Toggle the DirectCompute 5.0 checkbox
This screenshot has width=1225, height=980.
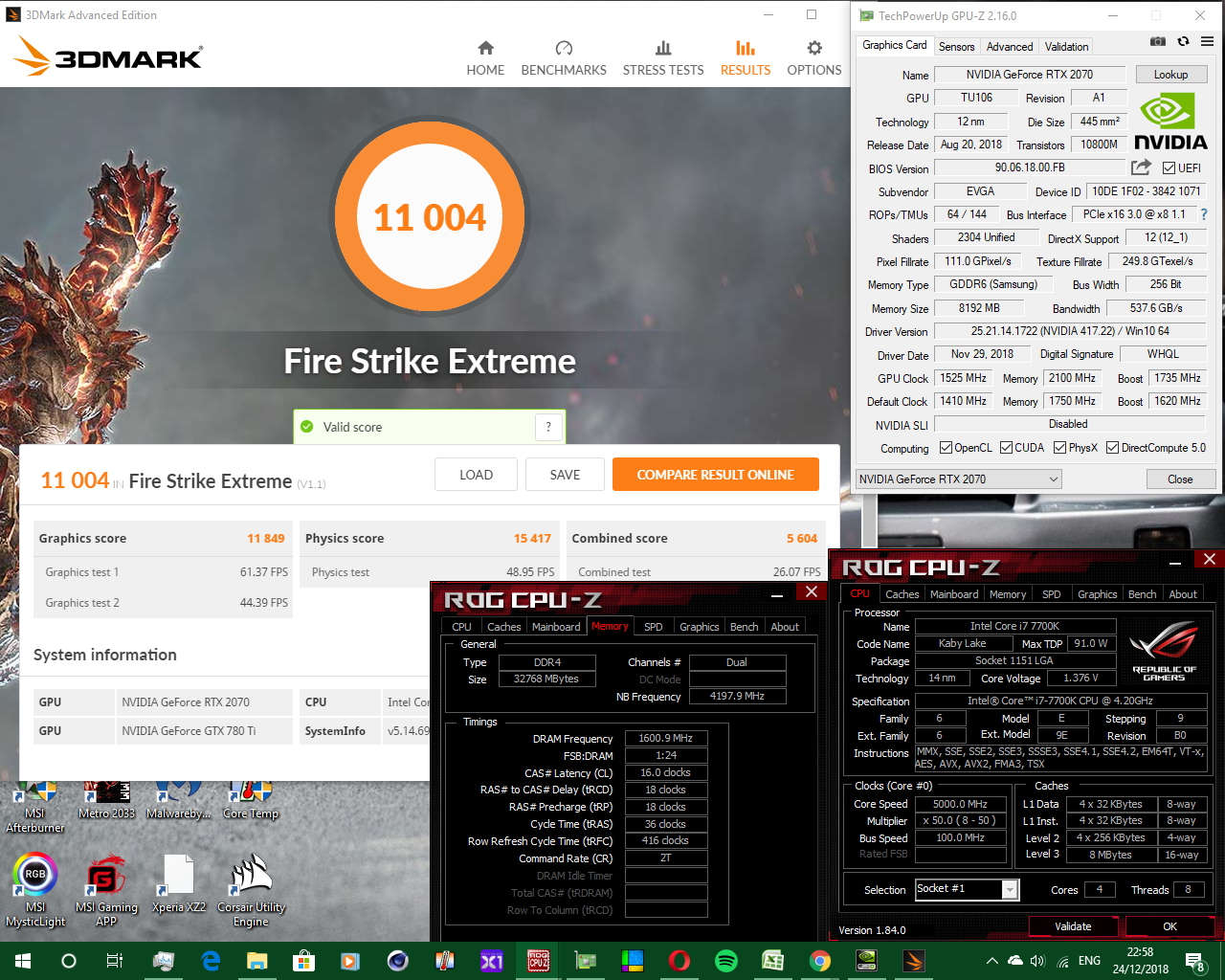tap(1112, 448)
